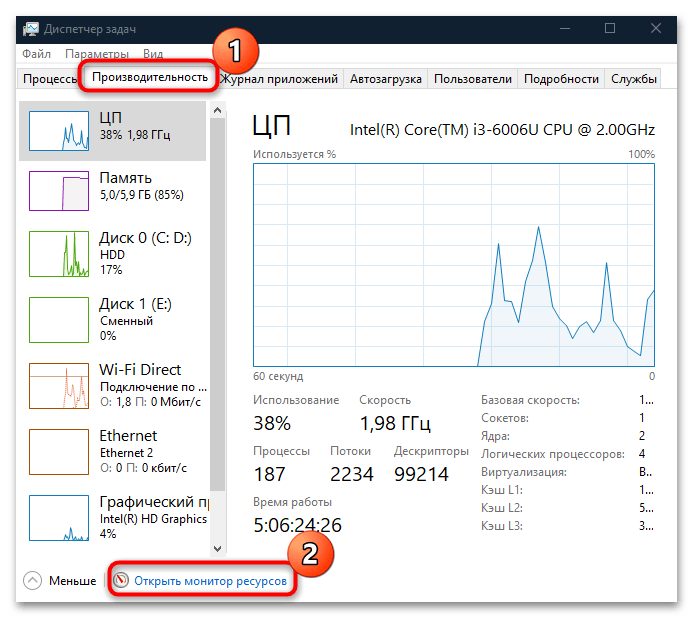Click the 5:06:24:26 uptime value
The width and height of the screenshot is (693, 618).
pos(297,525)
